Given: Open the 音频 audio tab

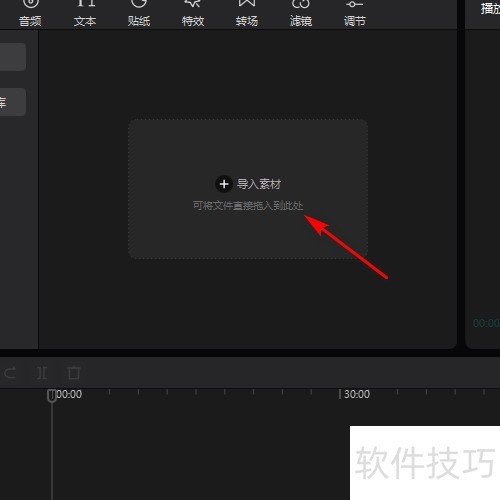Looking at the screenshot, I should pyautogui.click(x=30, y=14).
